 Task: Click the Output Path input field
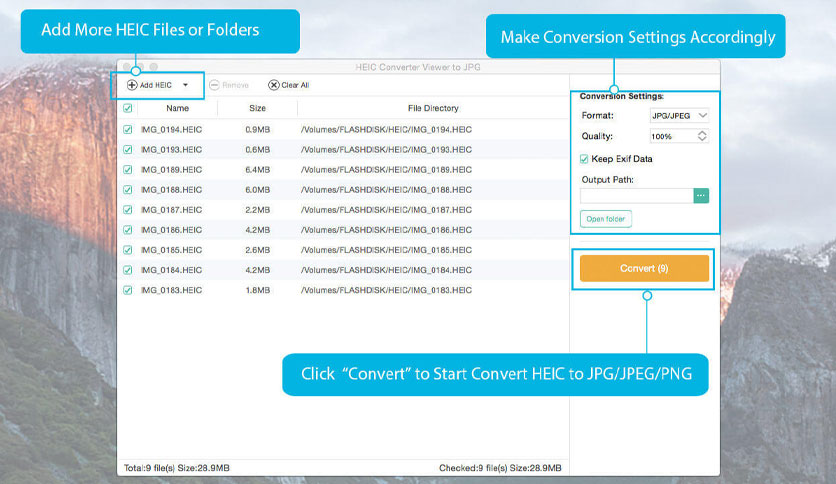click(x=637, y=196)
